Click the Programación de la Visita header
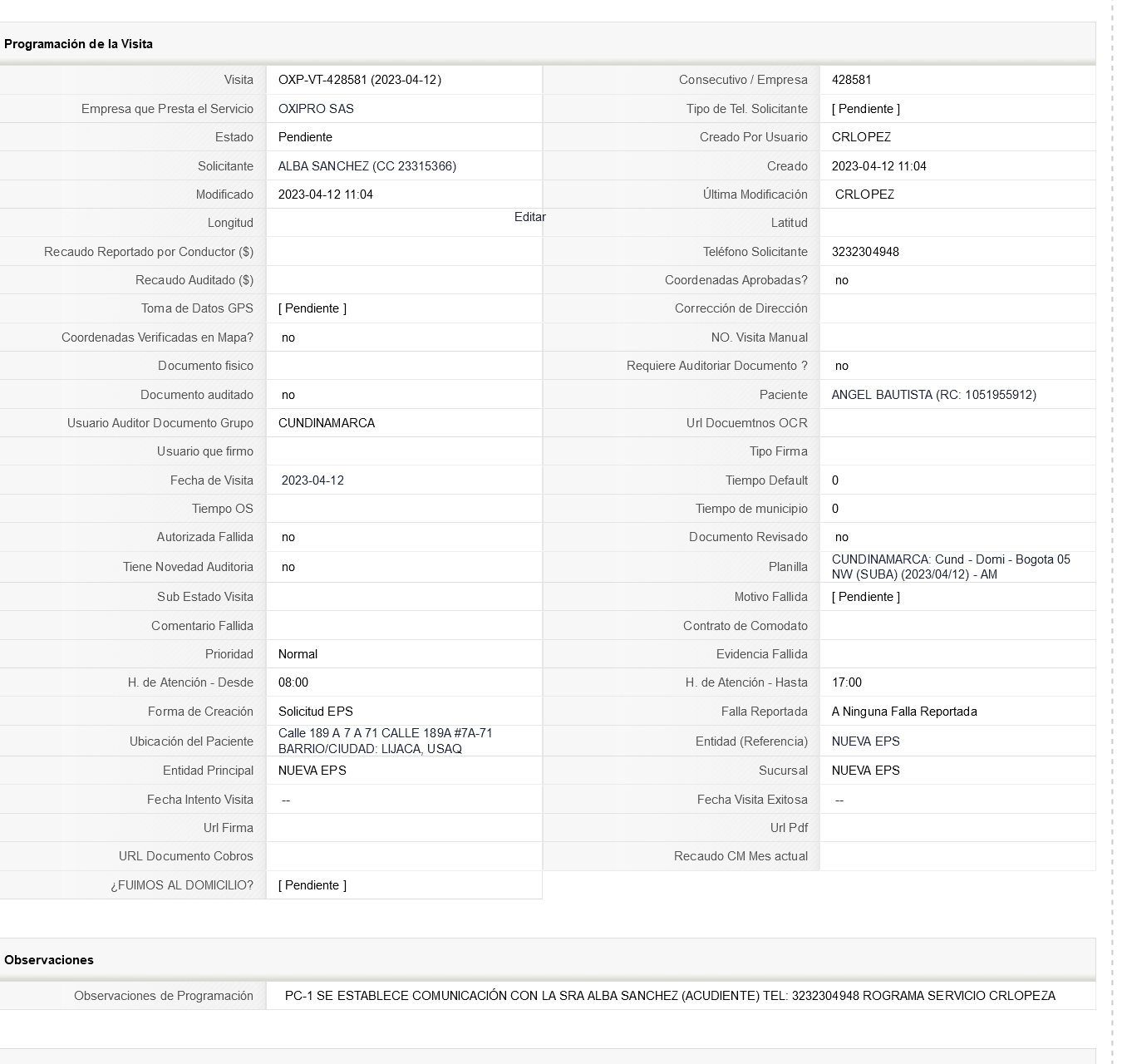This screenshot has width=1122, height=1064. pos(78,44)
